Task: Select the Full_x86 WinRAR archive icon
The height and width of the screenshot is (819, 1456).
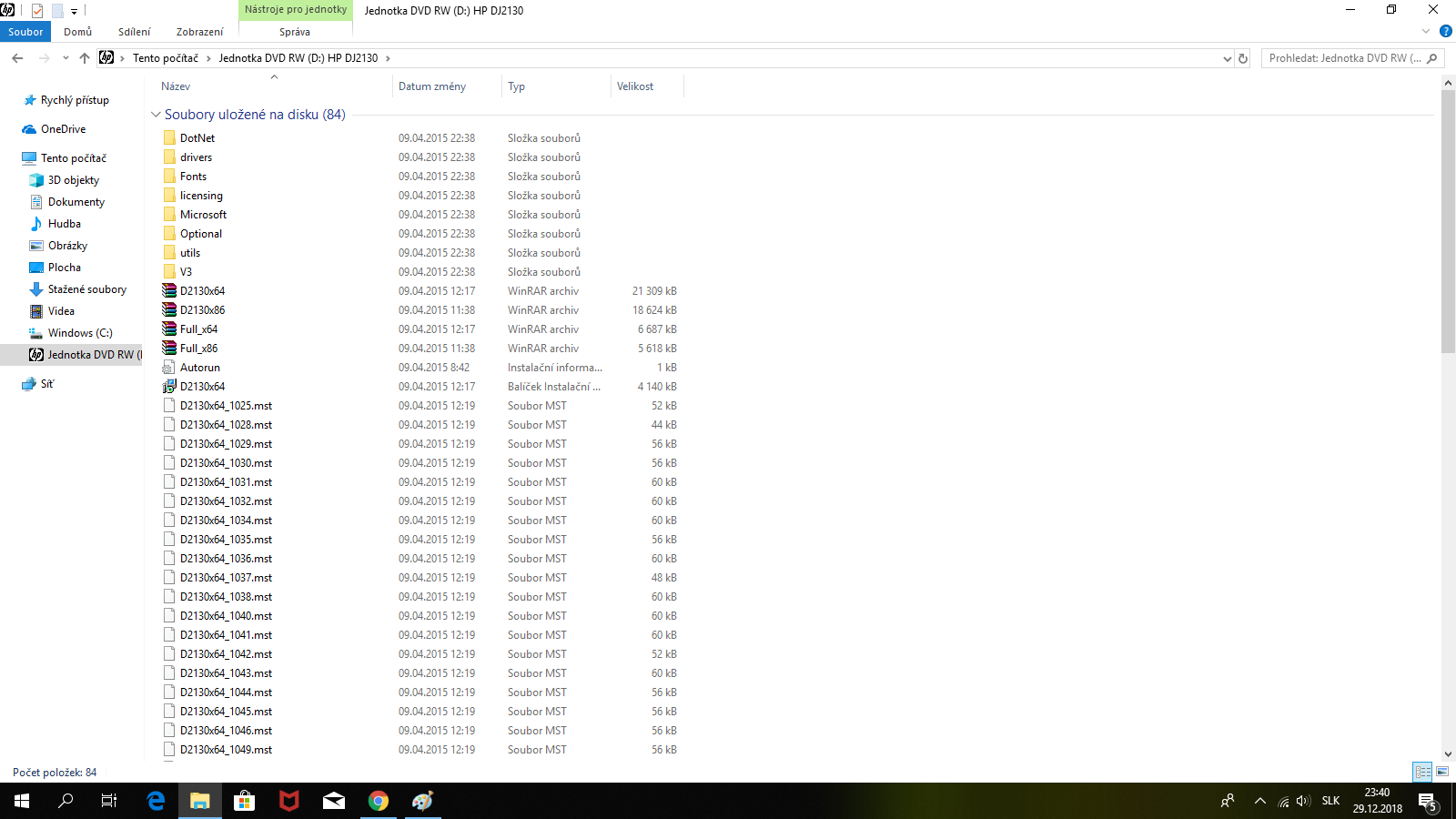Action: (169, 349)
